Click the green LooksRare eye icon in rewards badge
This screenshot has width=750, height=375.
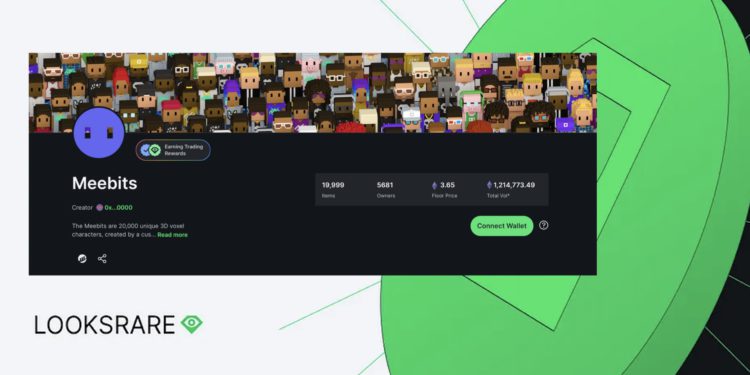coord(154,150)
